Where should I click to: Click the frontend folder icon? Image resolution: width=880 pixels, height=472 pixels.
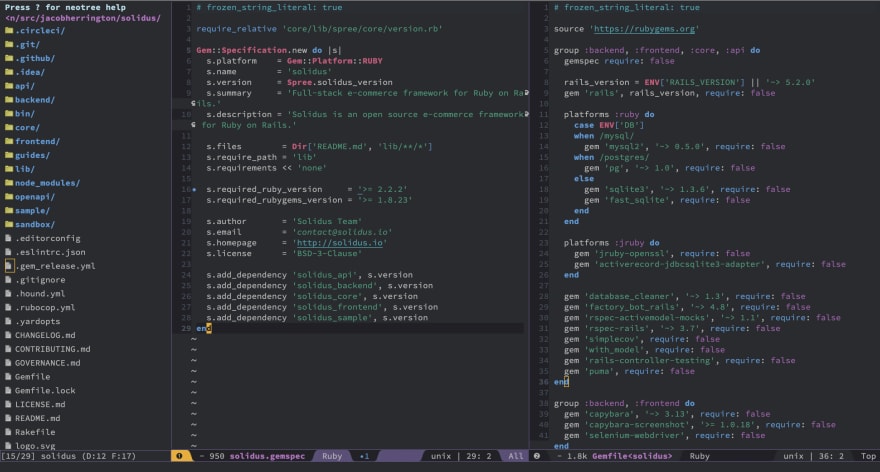[x=9, y=141]
